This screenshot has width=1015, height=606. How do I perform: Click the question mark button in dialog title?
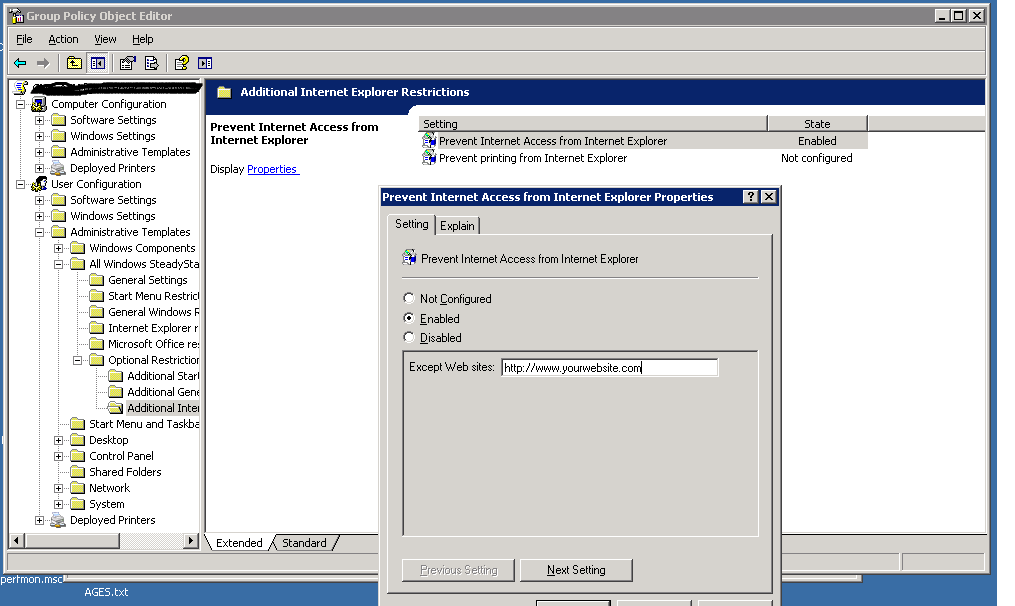point(751,197)
